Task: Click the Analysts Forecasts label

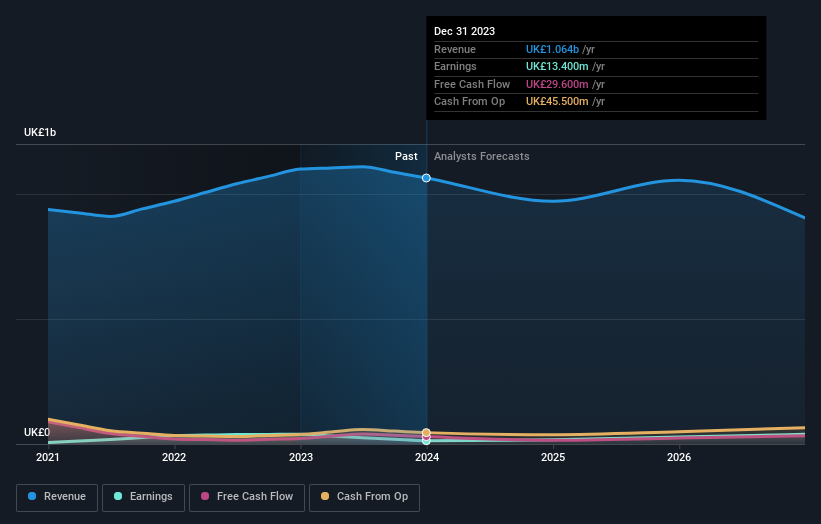Action: coord(482,156)
